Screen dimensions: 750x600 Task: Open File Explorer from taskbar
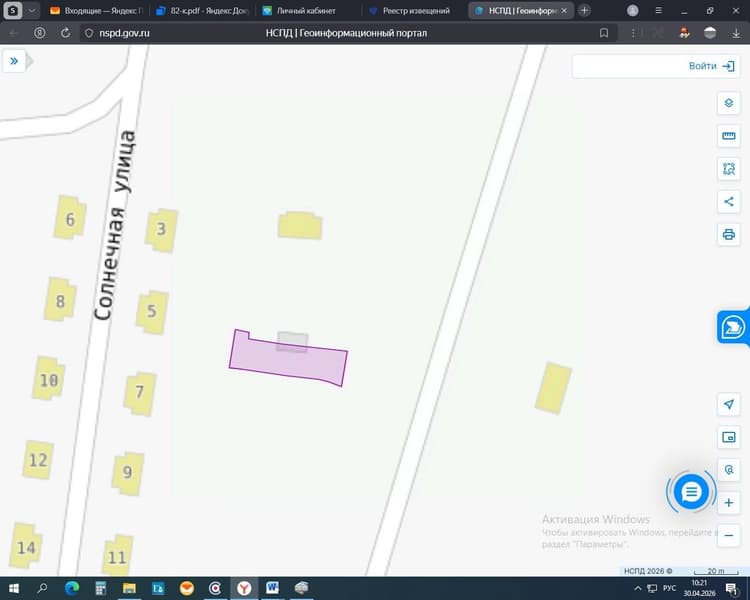(x=129, y=588)
